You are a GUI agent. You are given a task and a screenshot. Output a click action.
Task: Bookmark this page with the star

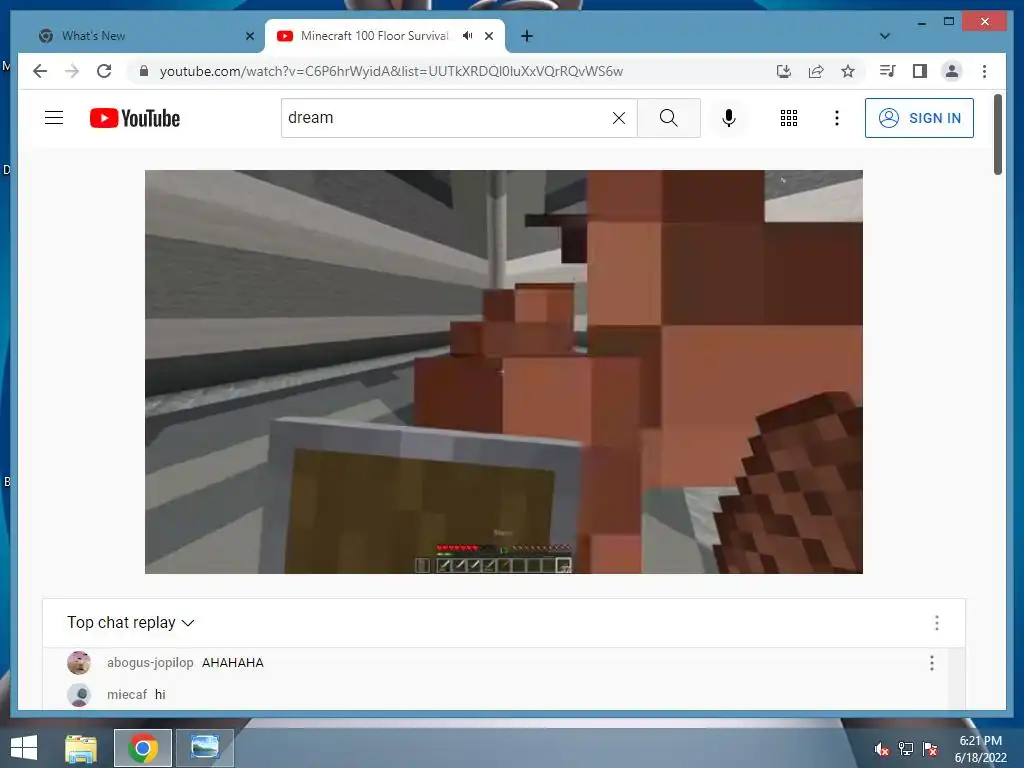click(x=848, y=71)
